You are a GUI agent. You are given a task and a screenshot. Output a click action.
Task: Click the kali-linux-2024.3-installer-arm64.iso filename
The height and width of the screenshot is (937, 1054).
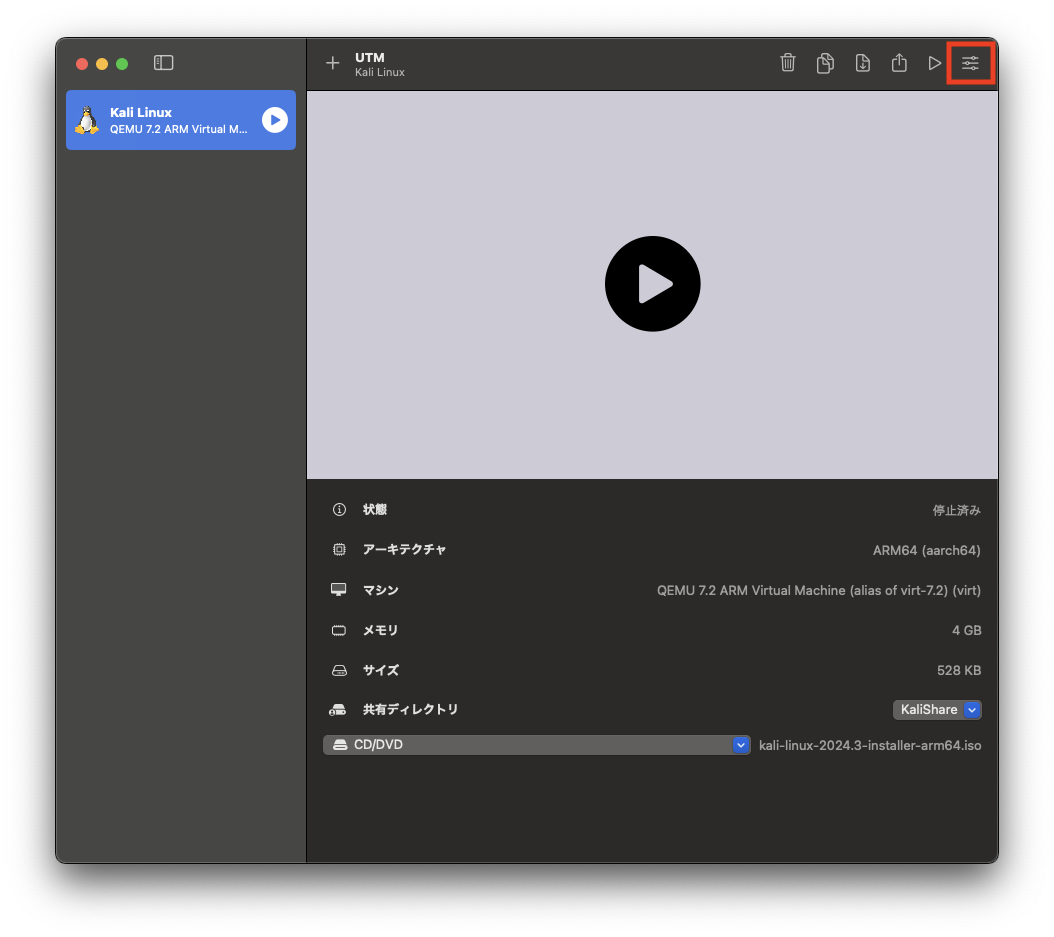(x=870, y=745)
